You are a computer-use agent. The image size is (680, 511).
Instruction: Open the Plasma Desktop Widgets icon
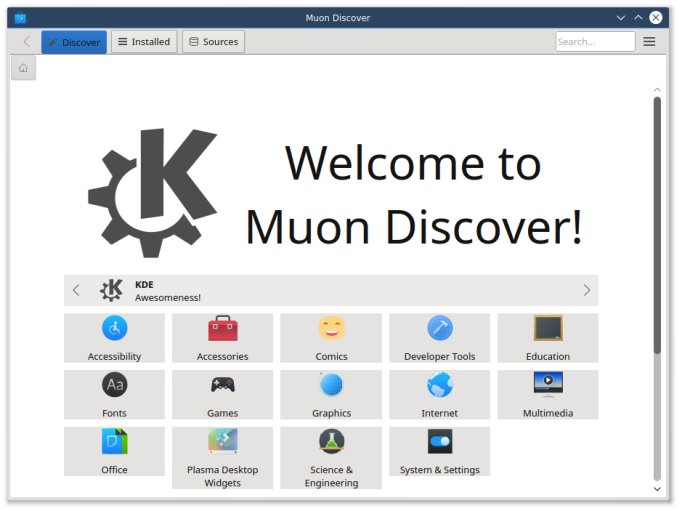tap(222, 441)
